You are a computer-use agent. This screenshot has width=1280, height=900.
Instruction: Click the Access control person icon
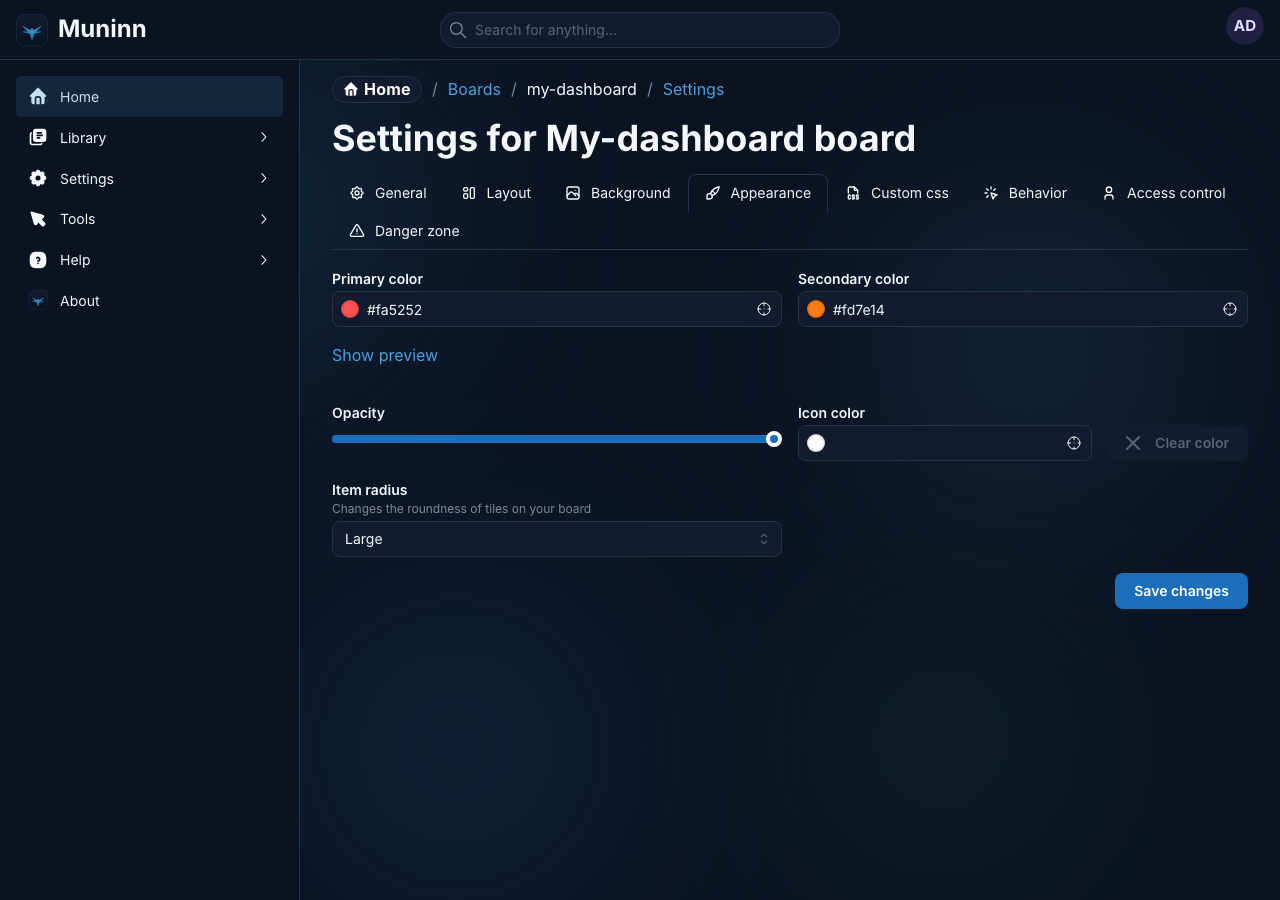pyautogui.click(x=1109, y=193)
